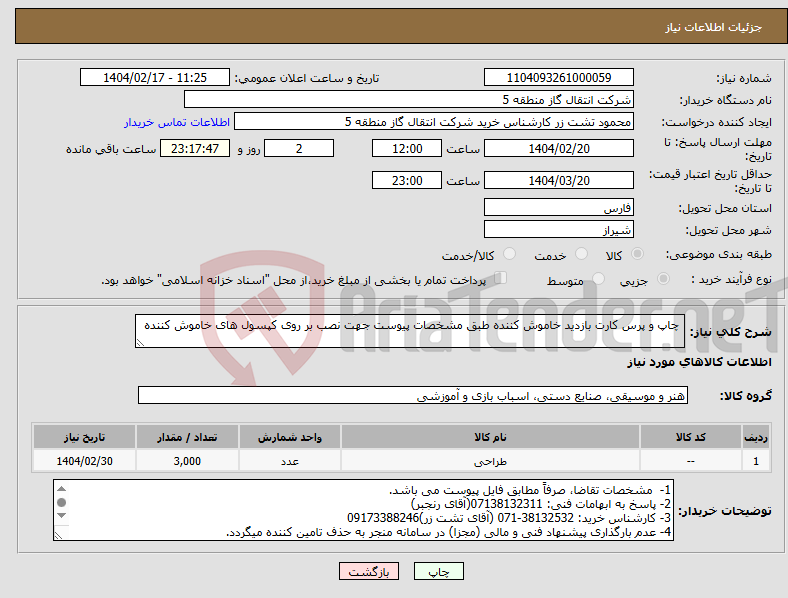Click the واحد شمارش column header
Image resolution: width=788 pixels, height=598 pixels.
point(290,437)
